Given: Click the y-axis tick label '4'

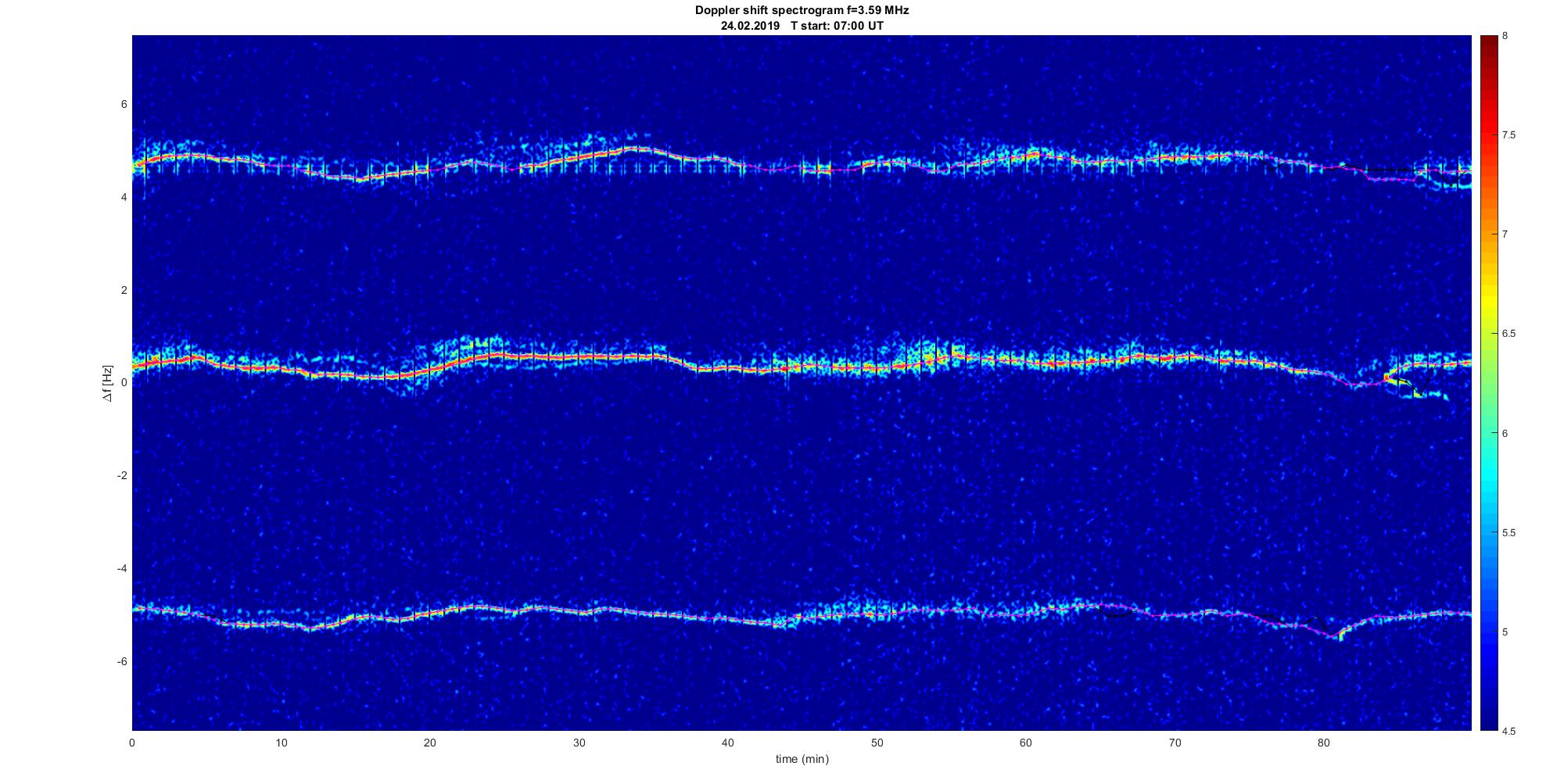Looking at the screenshot, I should [124, 197].
